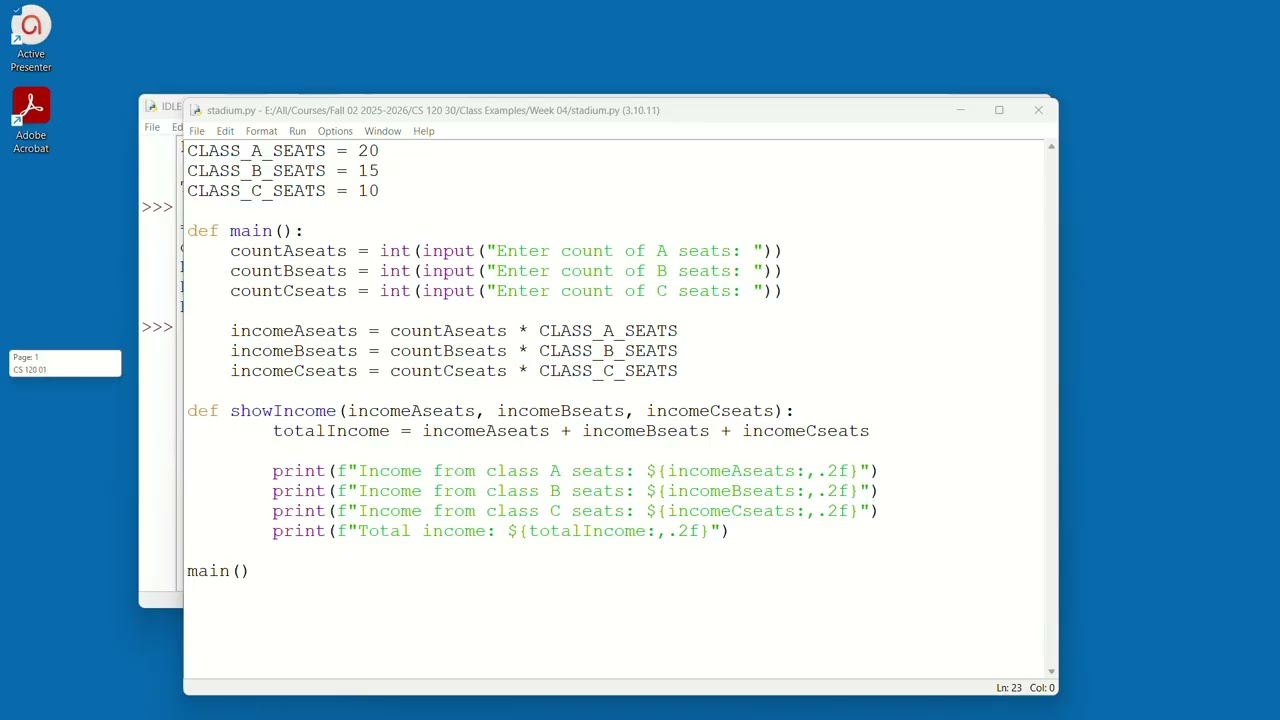Click the IDLE Shell window title icon
This screenshot has width=1280, height=720.
coord(151,106)
